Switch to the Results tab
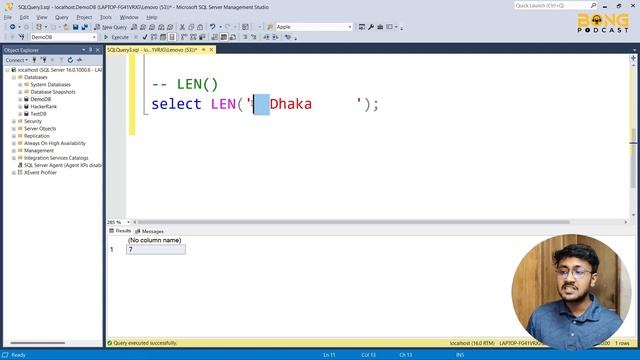This screenshot has width=640, height=360. (120, 231)
